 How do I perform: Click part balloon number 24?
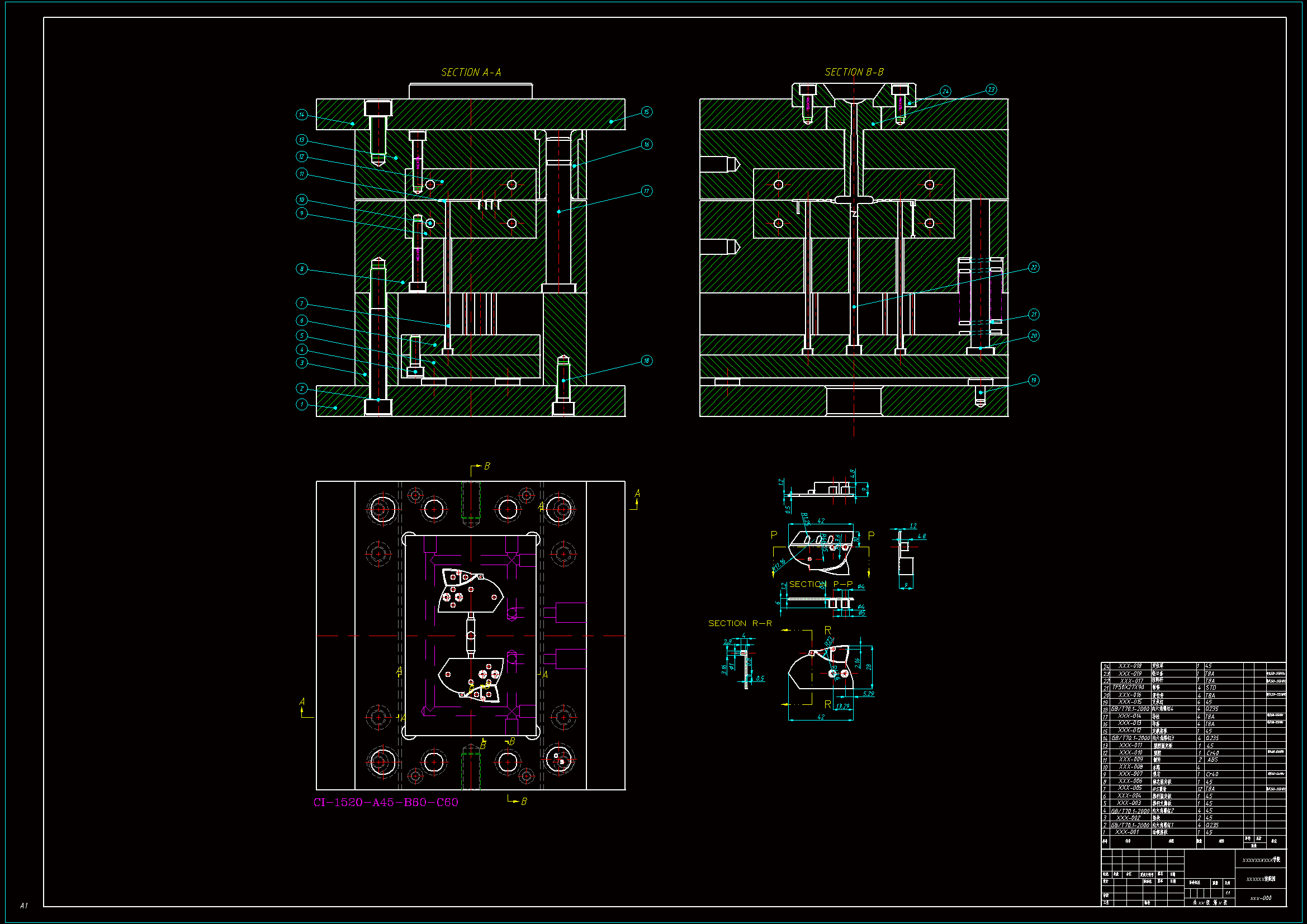coord(945,91)
